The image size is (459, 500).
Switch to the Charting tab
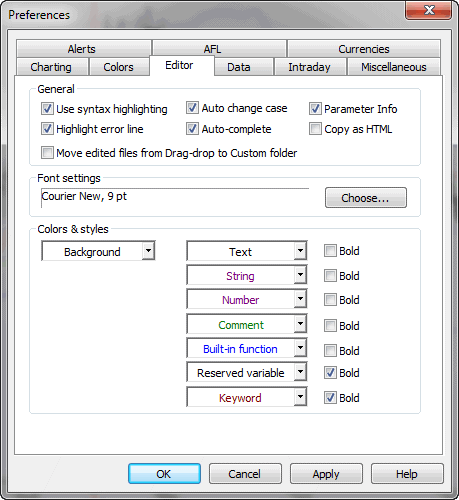(x=52, y=67)
